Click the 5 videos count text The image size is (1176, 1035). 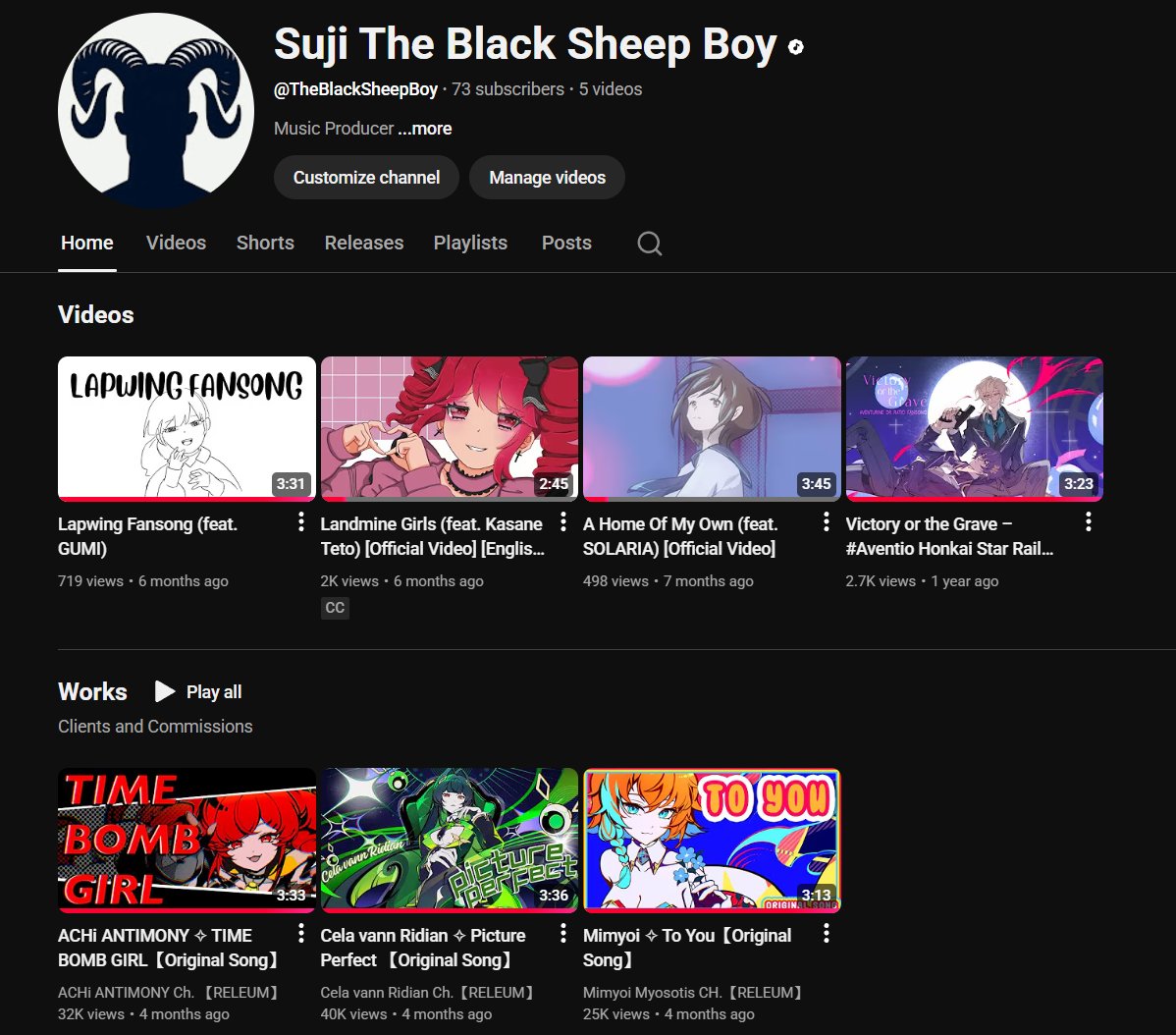(x=611, y=89)
